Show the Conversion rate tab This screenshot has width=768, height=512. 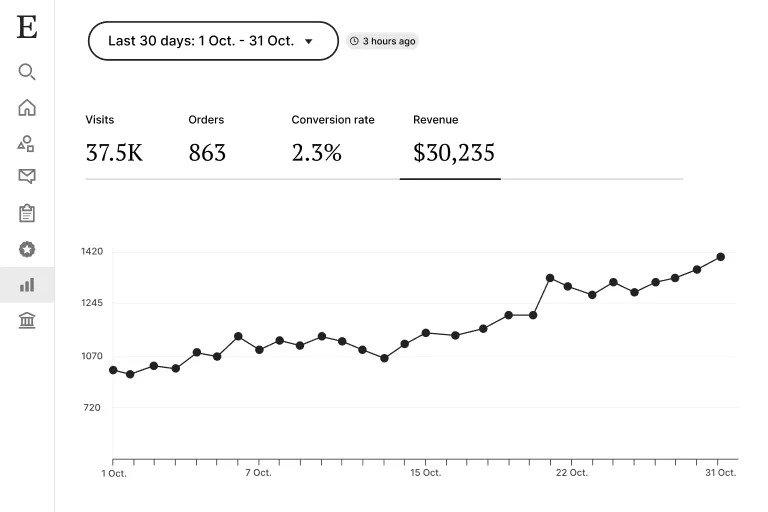point(333,140)
